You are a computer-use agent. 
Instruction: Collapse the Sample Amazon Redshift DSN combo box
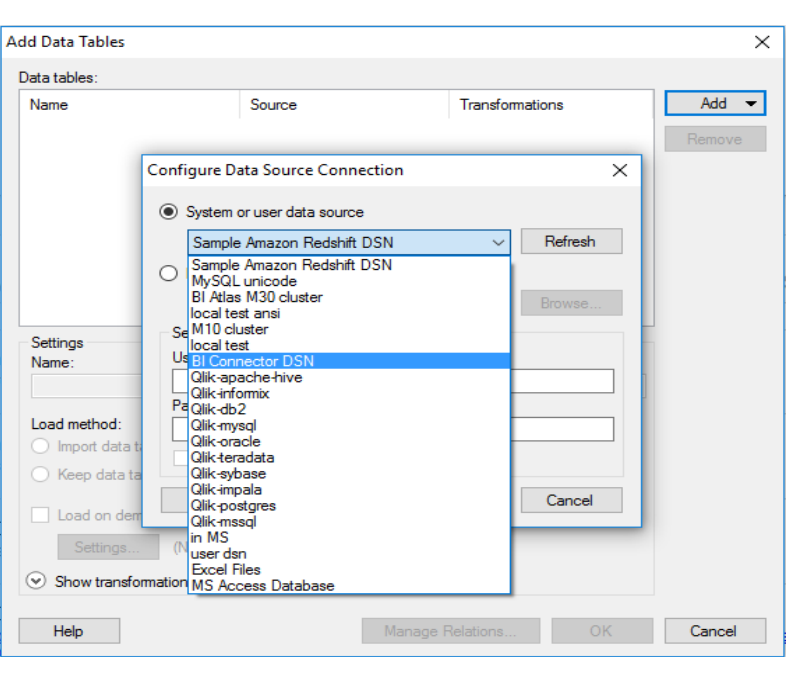pyautogui.click(x=498, y=243)
